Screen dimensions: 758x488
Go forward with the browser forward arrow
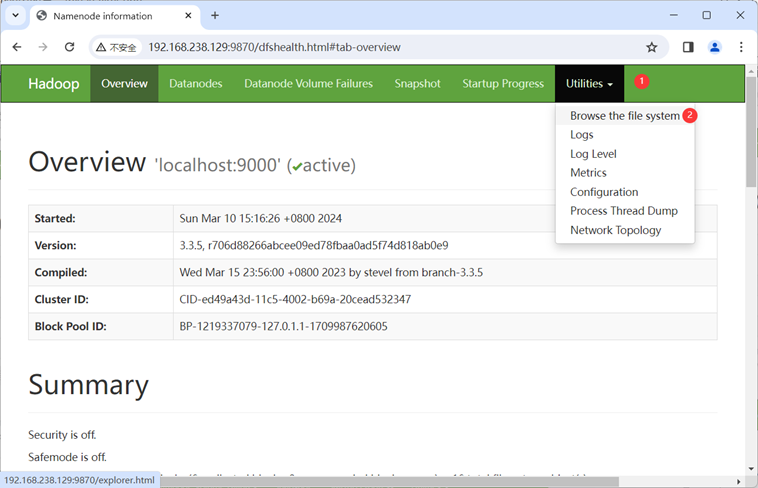click(43, 47)
